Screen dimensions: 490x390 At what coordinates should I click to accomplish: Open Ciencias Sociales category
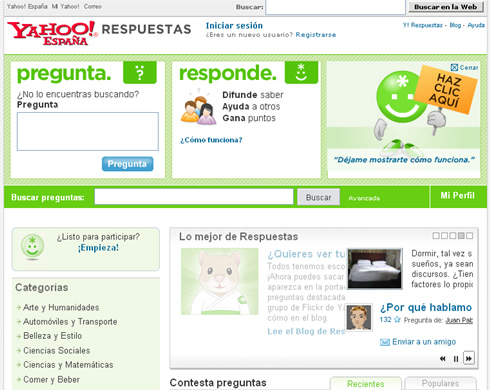(57, 351)
